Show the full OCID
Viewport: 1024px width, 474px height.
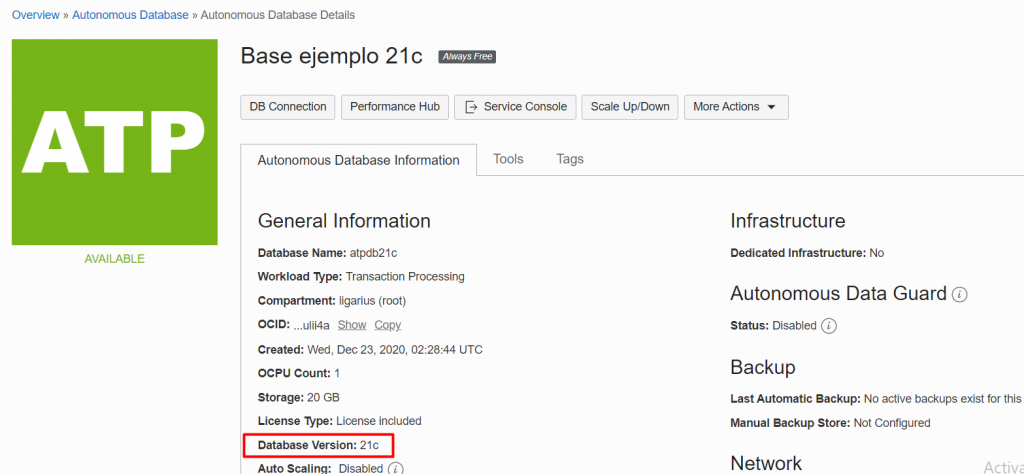(x=352, y=325)
